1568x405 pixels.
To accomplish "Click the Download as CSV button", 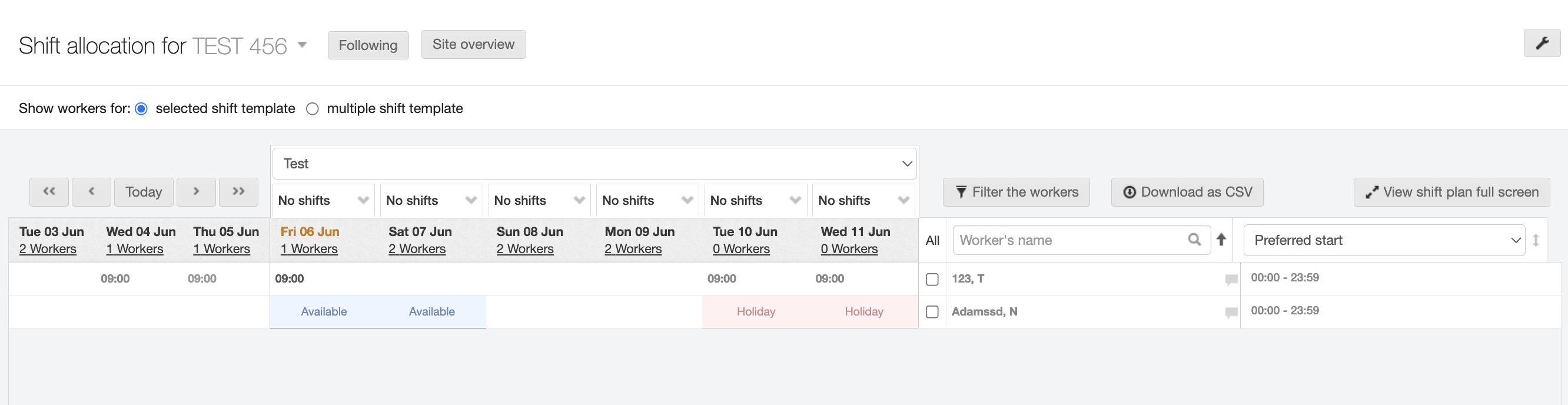I will point(1187,192).
